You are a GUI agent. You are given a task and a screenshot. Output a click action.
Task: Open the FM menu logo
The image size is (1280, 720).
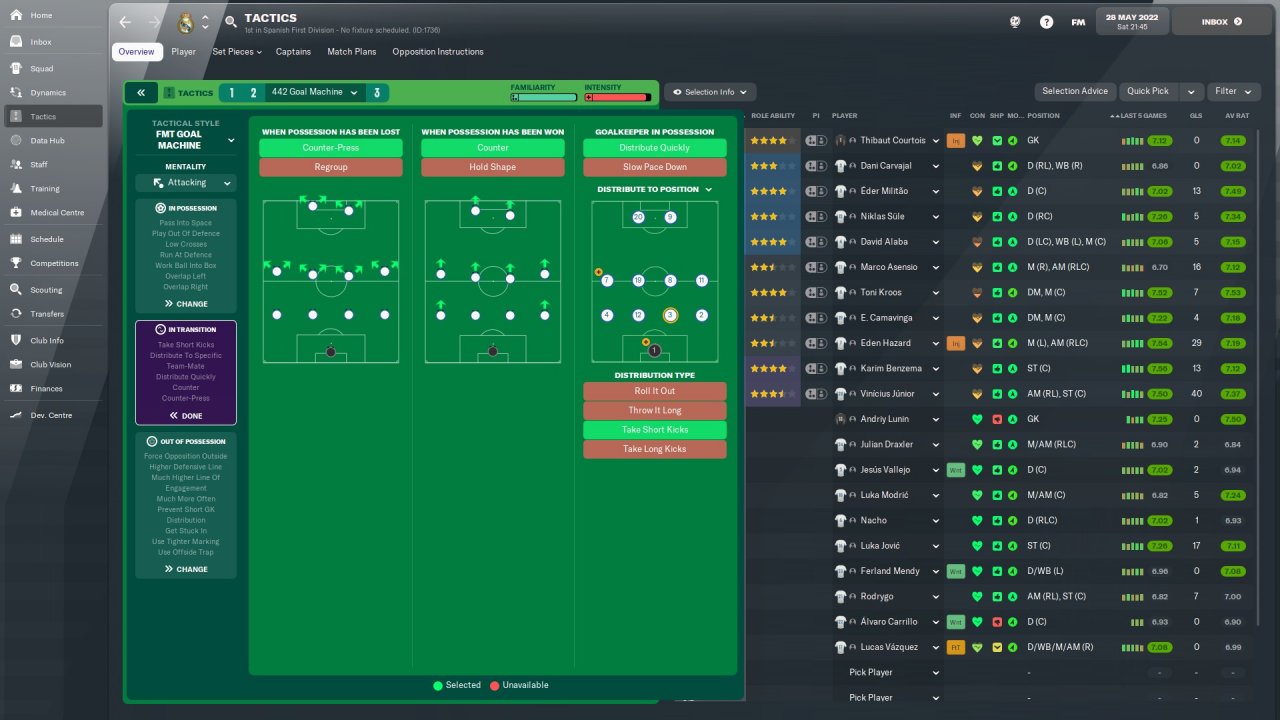1078,22
